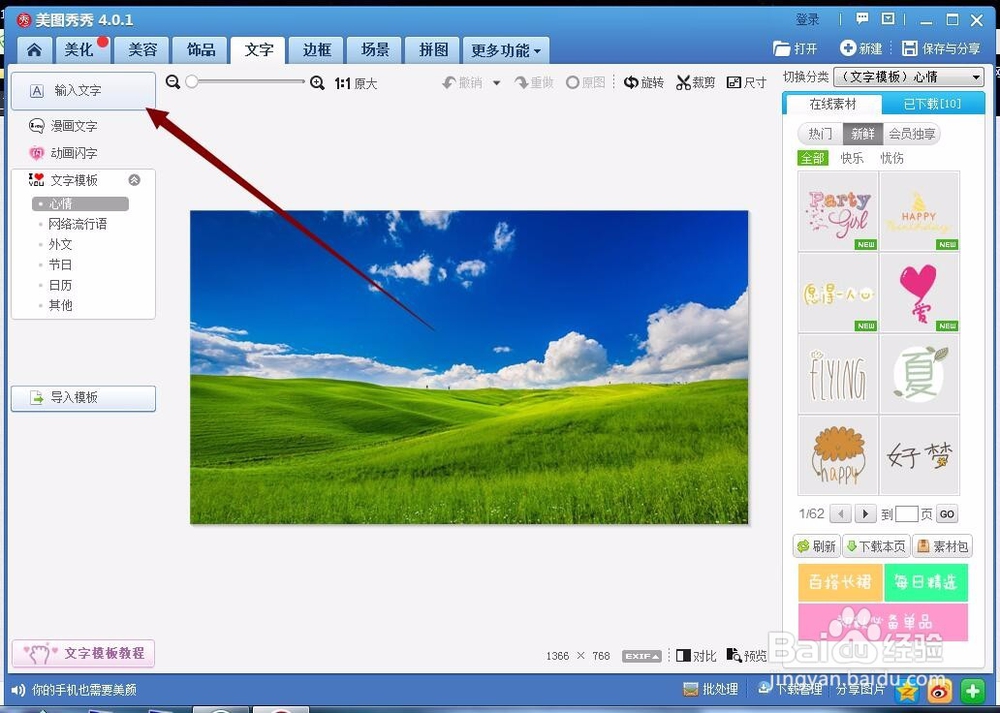Click the 原图 original image button
Image resolution: width=1000 pixels, height=713 pixels.
[x=585, y=82]
